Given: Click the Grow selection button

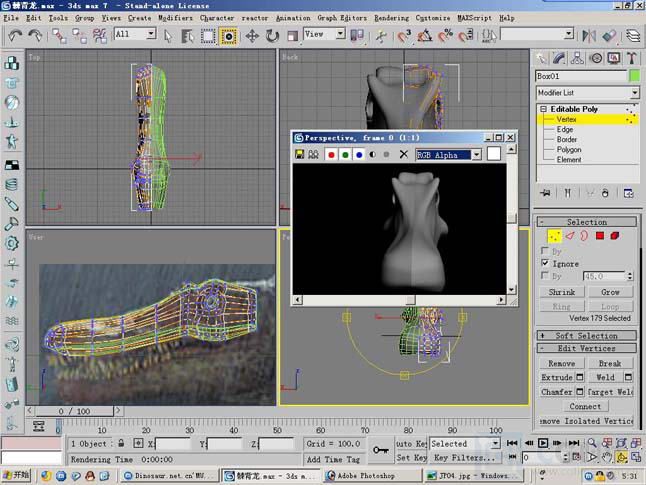Looking at the screenshot, I should (x=610, y=292).
